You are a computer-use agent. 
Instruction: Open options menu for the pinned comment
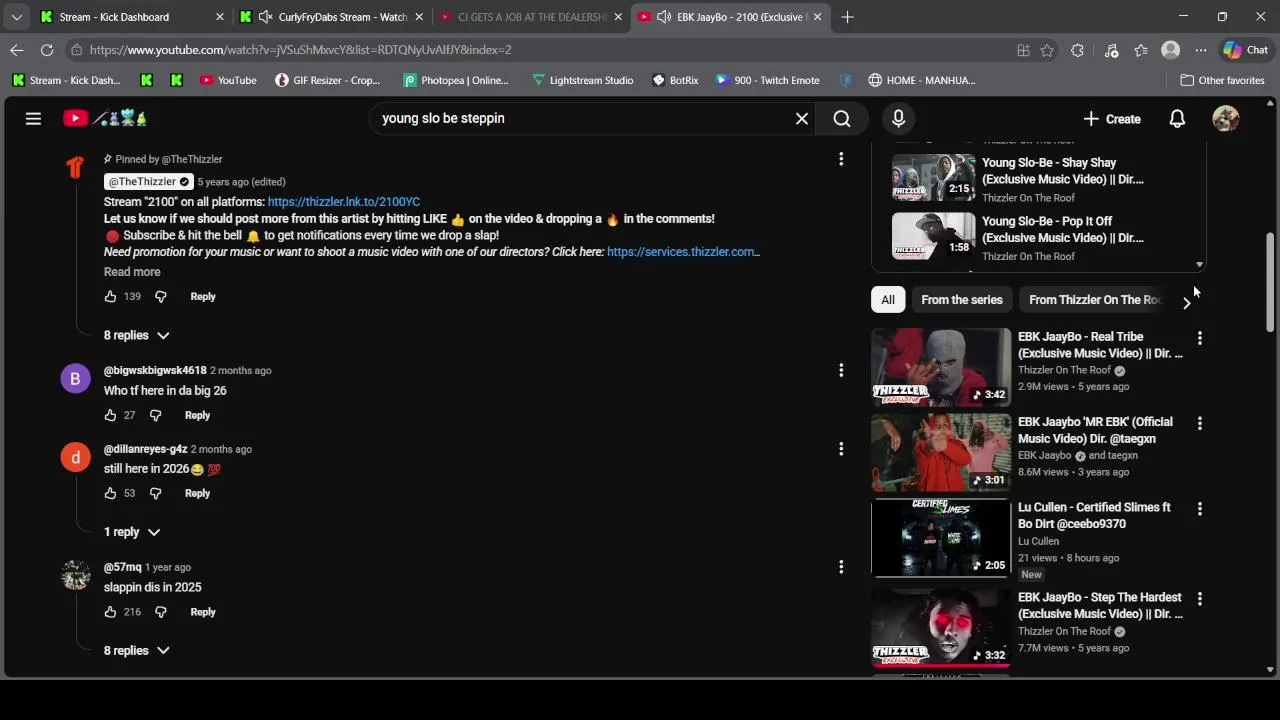pos(841,159)
